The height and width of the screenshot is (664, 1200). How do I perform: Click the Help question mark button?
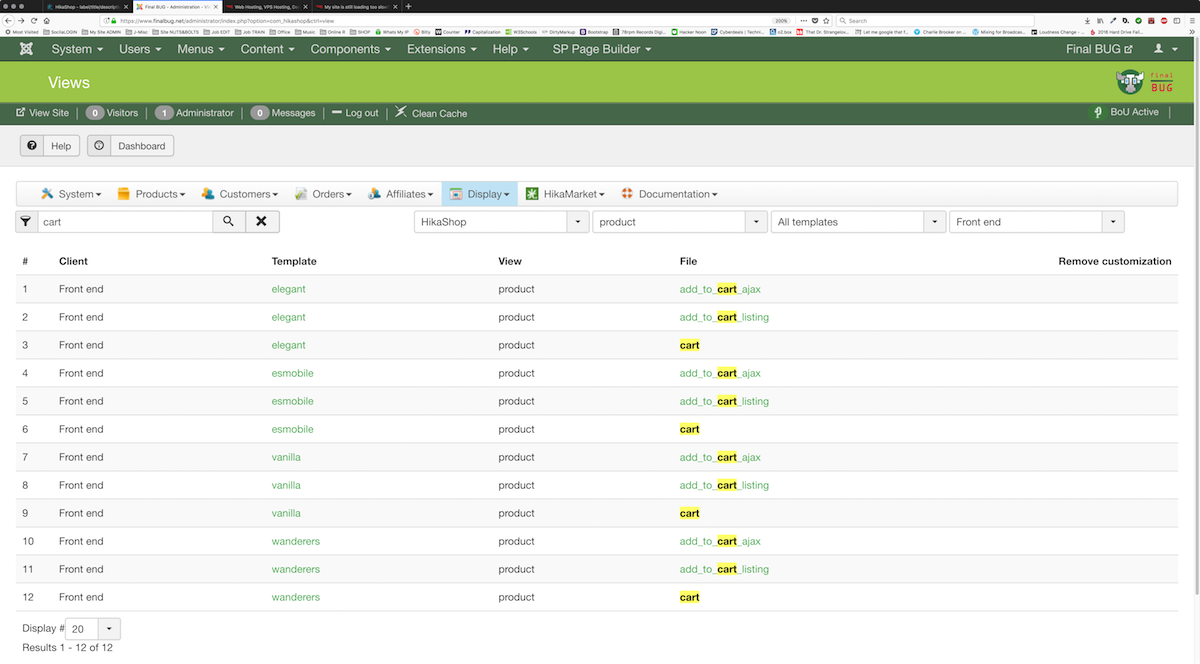[50, 146]
